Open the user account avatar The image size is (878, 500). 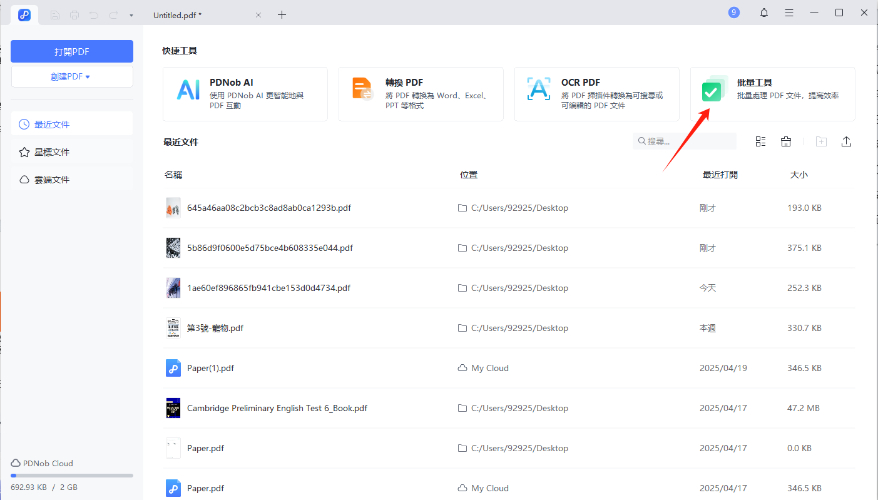(734, 13)
